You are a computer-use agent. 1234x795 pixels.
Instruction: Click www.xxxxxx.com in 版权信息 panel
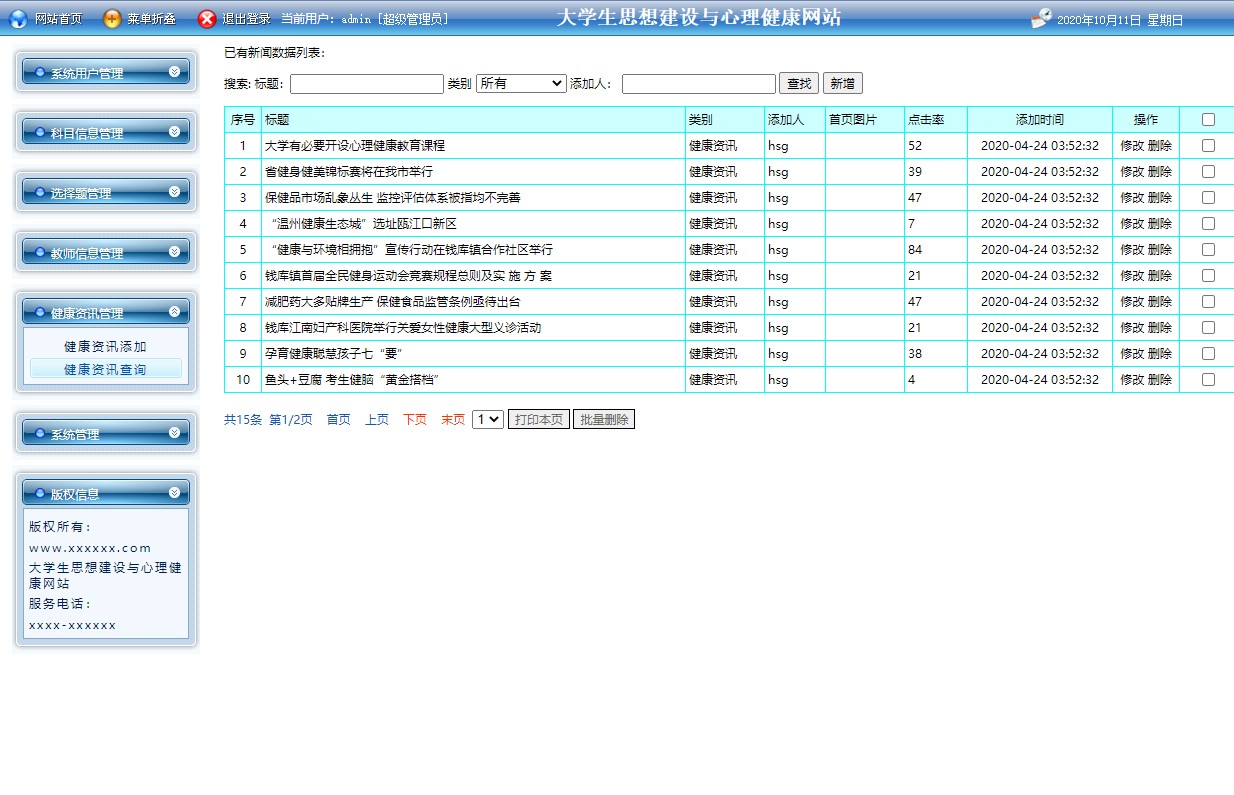[x=90, y=548]
